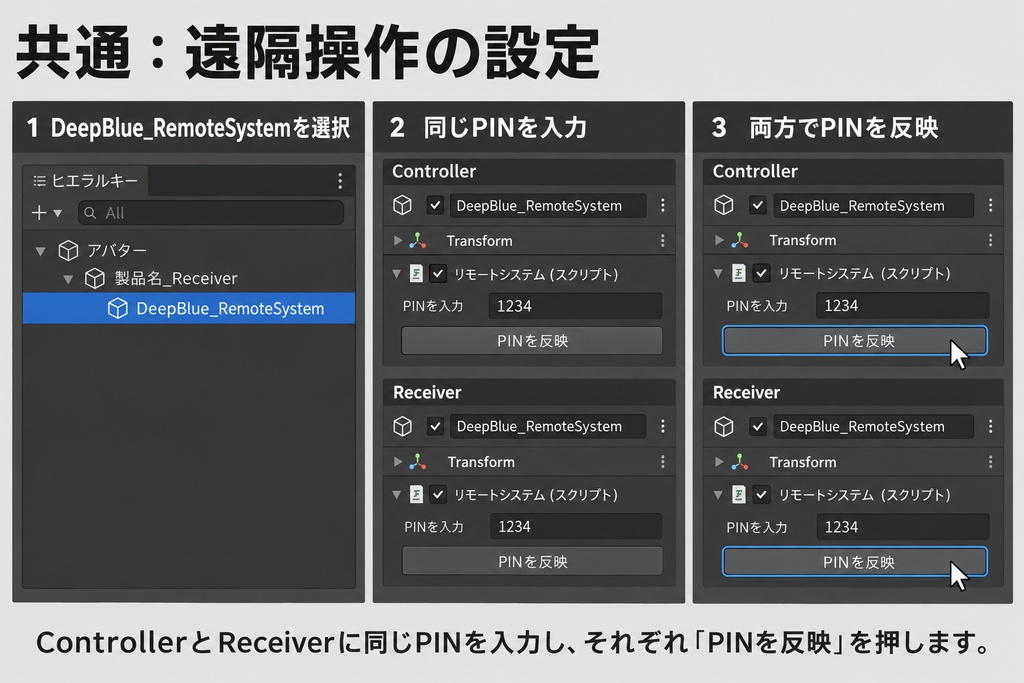
Task: Collapse the 製品名_Receiver tree node arrow
Action: click(68, 279)
